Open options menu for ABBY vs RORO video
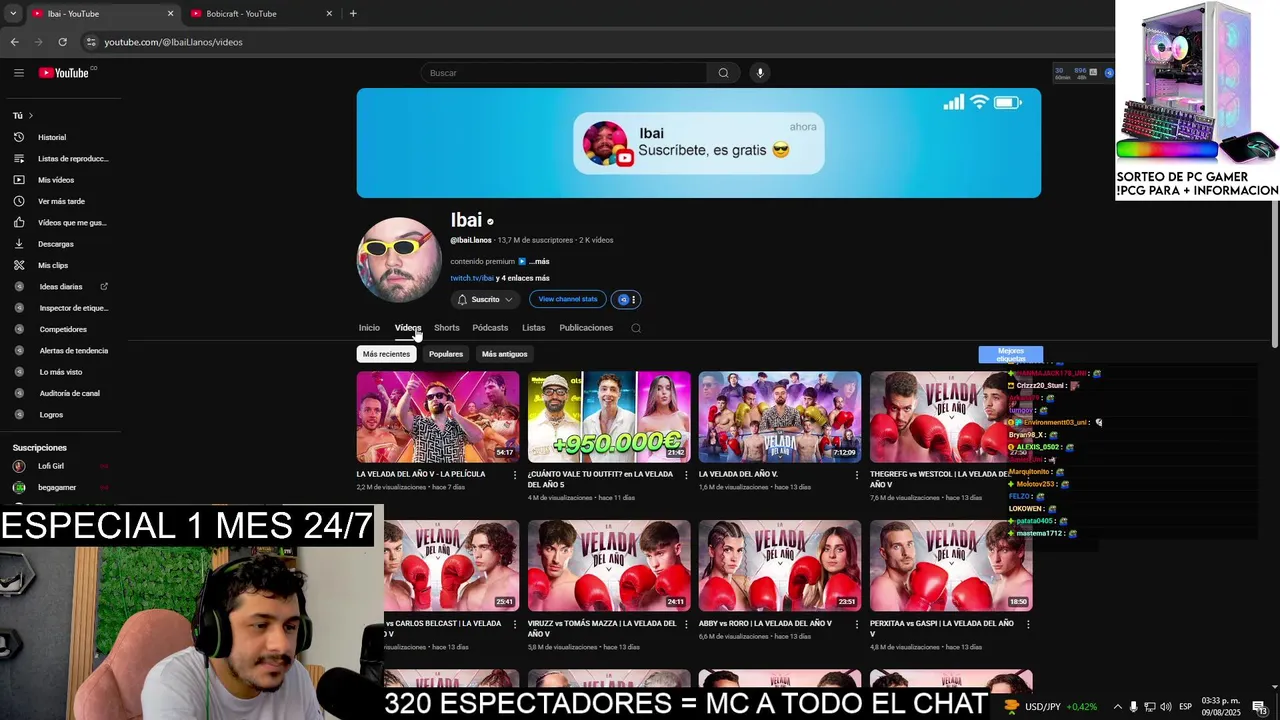1280x720 pixels. (856, 624)
